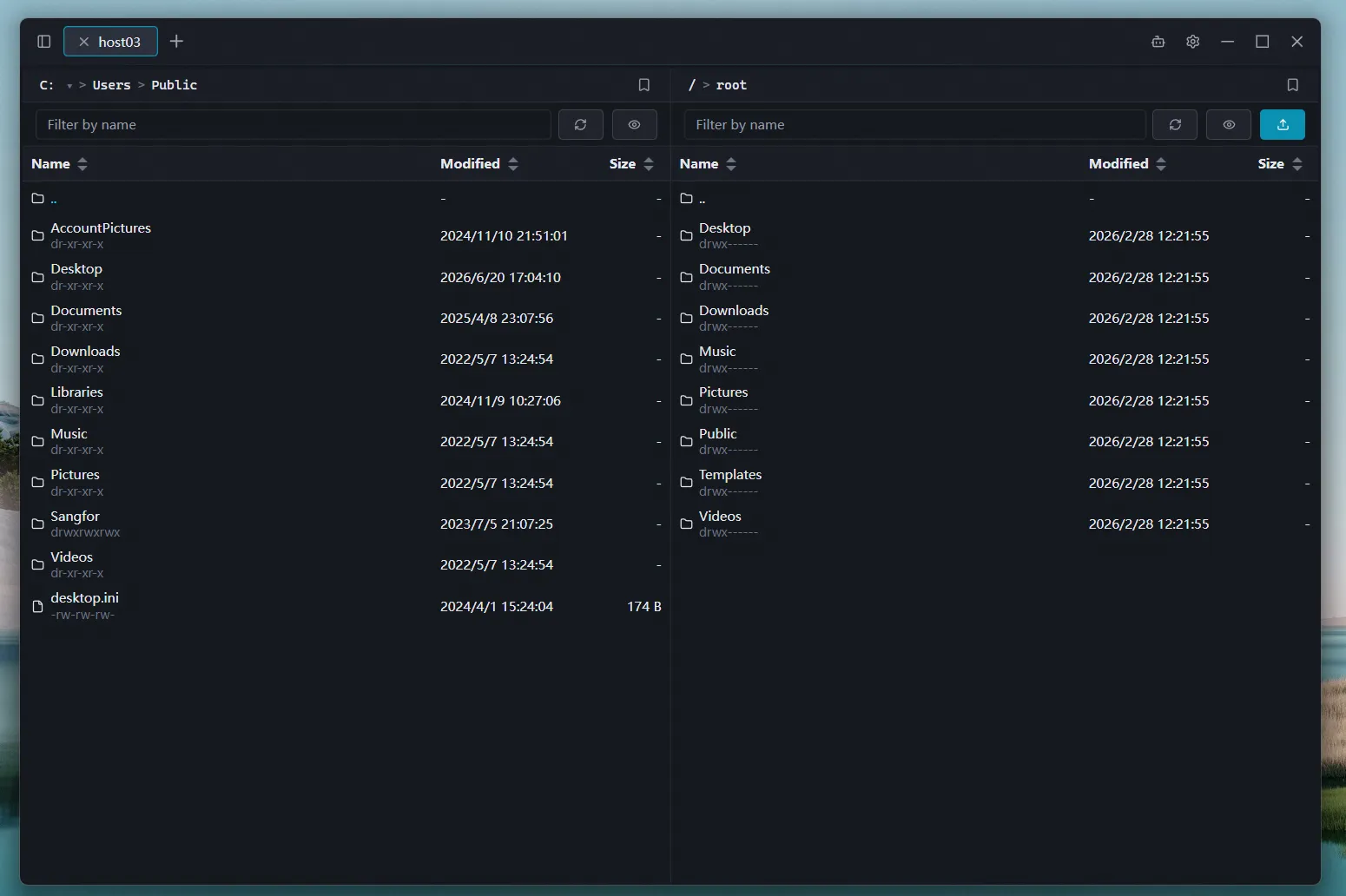Image resolution: width=1346 pixels, height=896 pixels.
Task: Open settings gear in title bar
Action: point(1192,42)
